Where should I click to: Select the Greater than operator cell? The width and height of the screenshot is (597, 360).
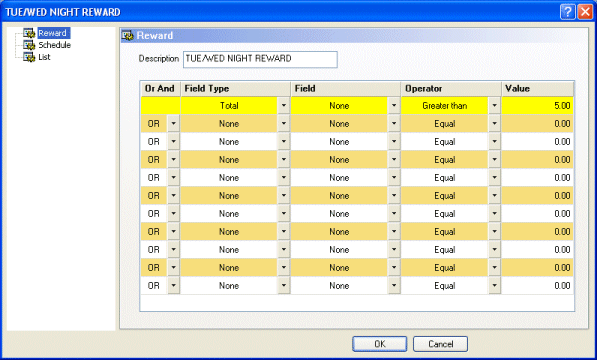[445, 106]
